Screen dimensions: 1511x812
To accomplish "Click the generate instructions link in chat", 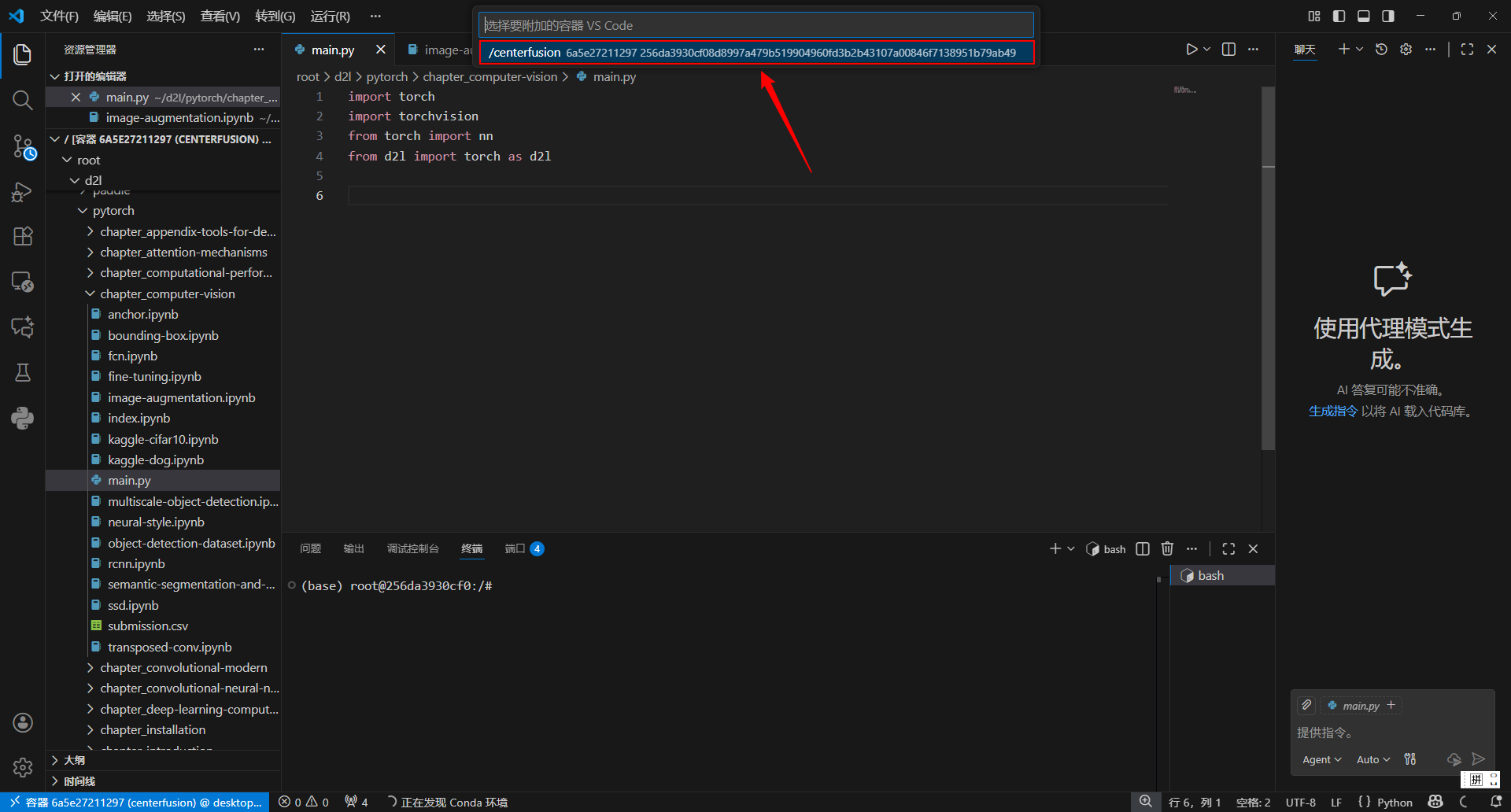I will tap(1333, 412).
